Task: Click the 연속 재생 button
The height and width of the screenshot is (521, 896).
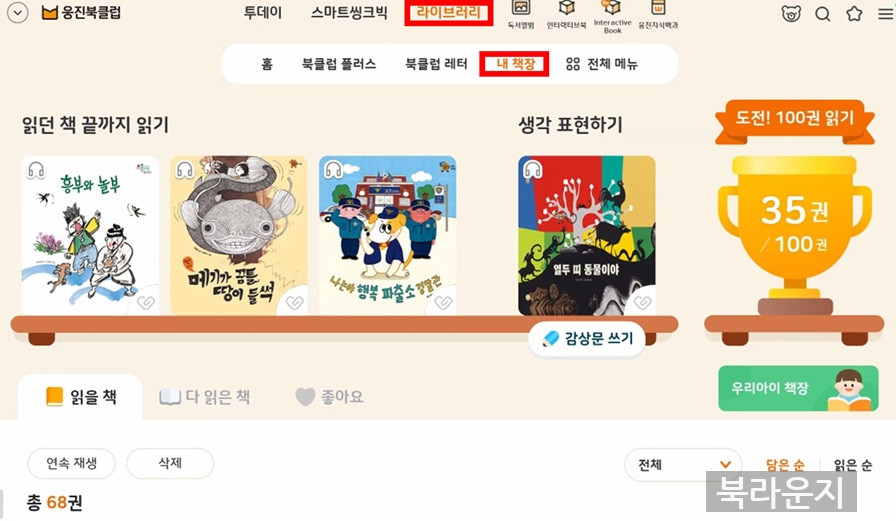Action: pos(71,463)
